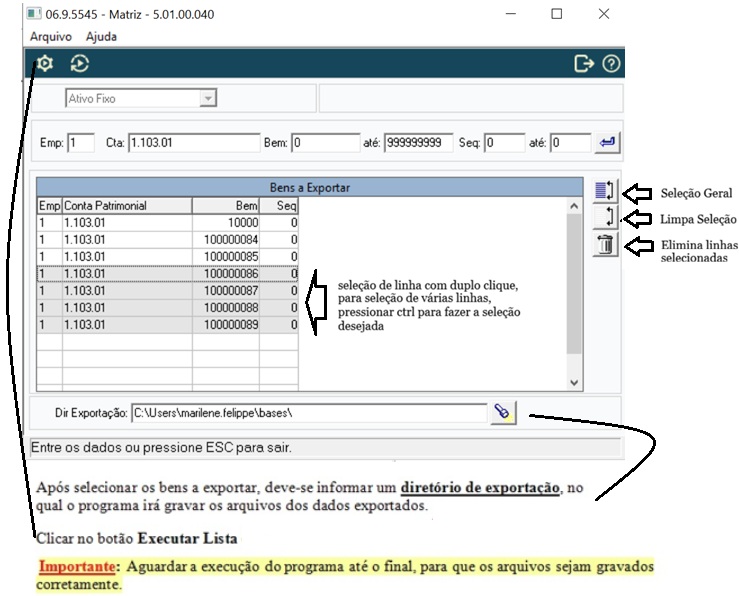739x596 pixels.
Task: Open the Ativo Fixo dropdown arrow
Action: coord(207,98)
